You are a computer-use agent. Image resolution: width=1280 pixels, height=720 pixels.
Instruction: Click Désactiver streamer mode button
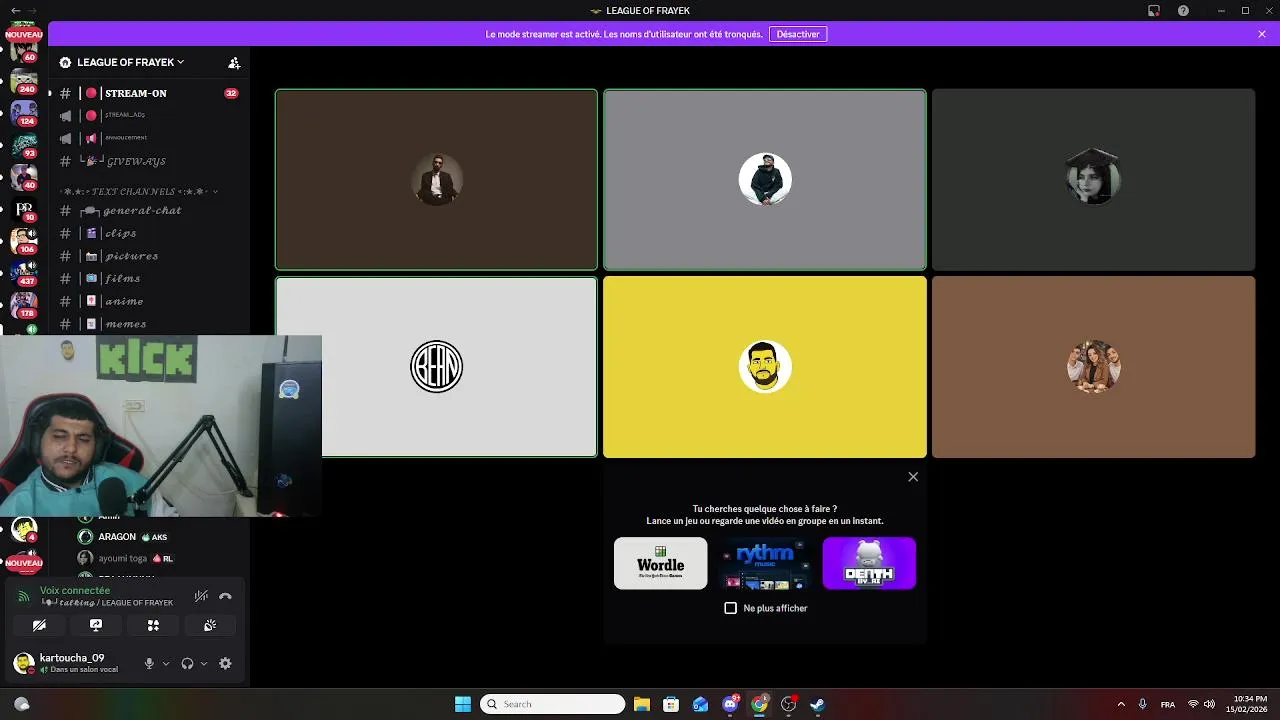click(798, 34)
